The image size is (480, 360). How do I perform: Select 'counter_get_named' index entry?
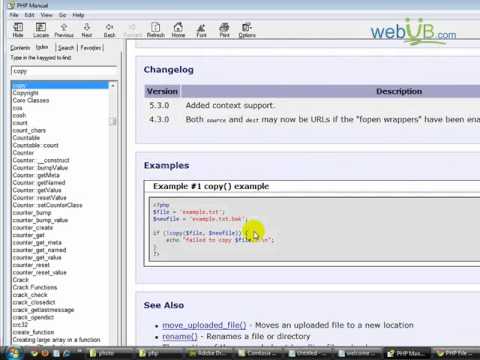tap(39, 250)
